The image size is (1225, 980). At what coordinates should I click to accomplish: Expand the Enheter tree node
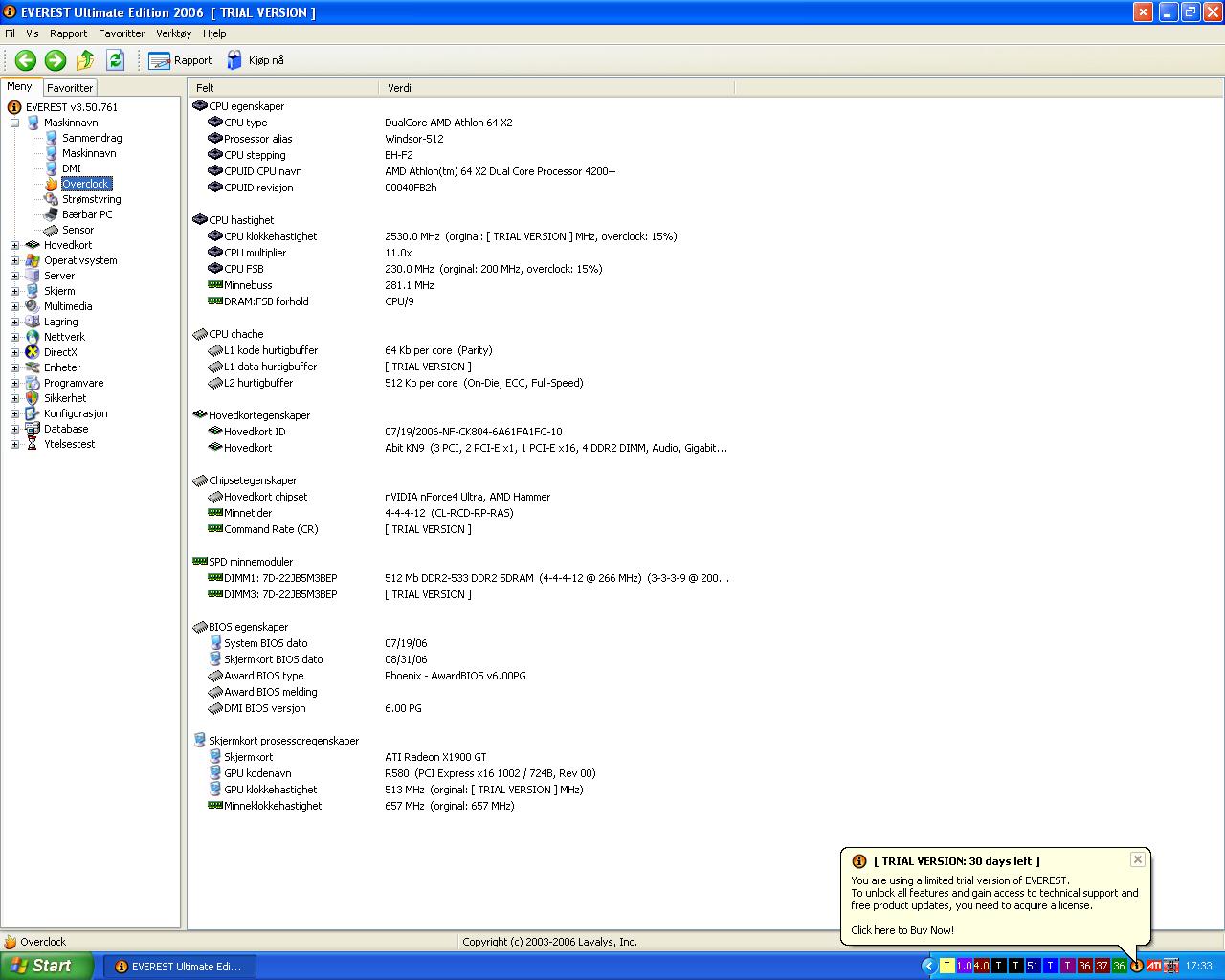tap(15, 367)
